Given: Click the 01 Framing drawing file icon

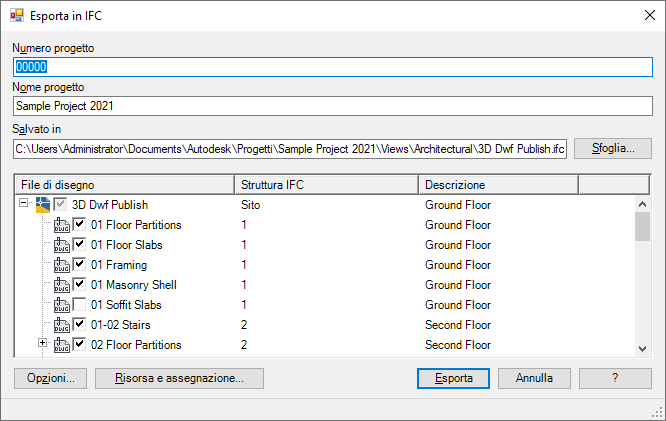Looking at the screenshot, I should click(61, 265).
